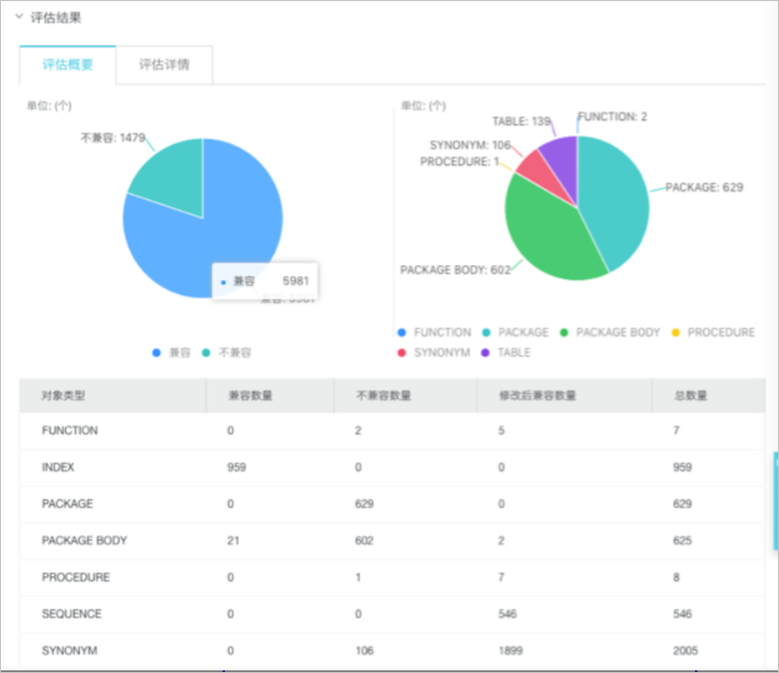
Task: Toggle the 兼容 legend item
Action: click(171, 353)
